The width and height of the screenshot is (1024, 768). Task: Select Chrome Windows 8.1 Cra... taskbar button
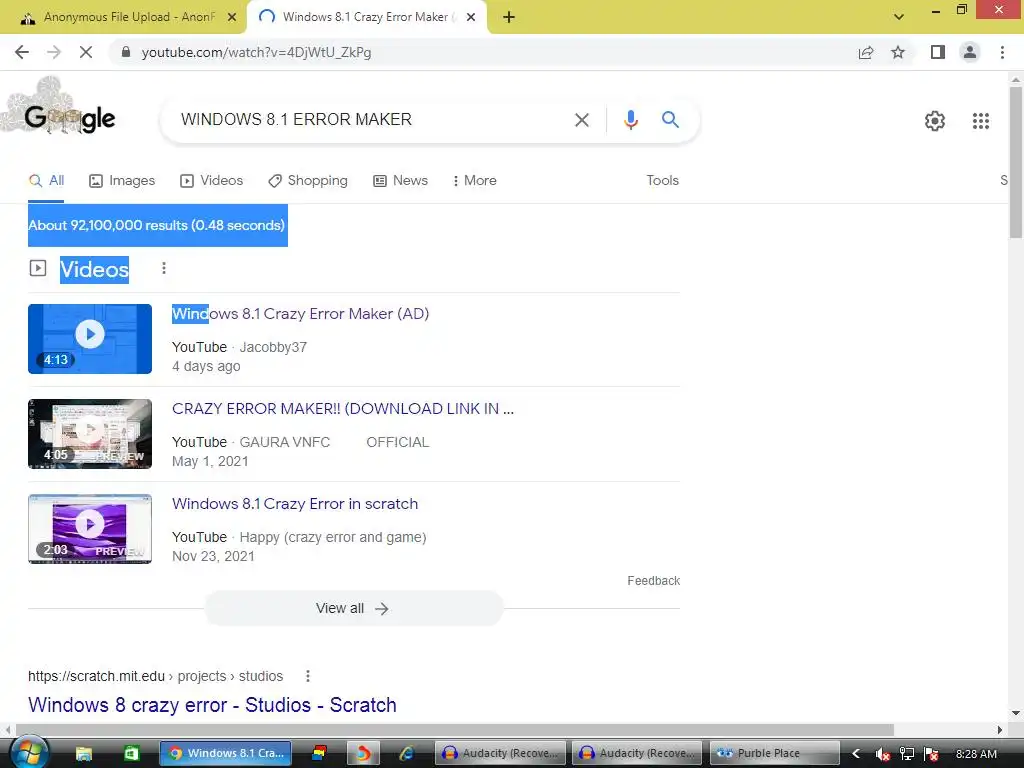(x=225, y=754)
